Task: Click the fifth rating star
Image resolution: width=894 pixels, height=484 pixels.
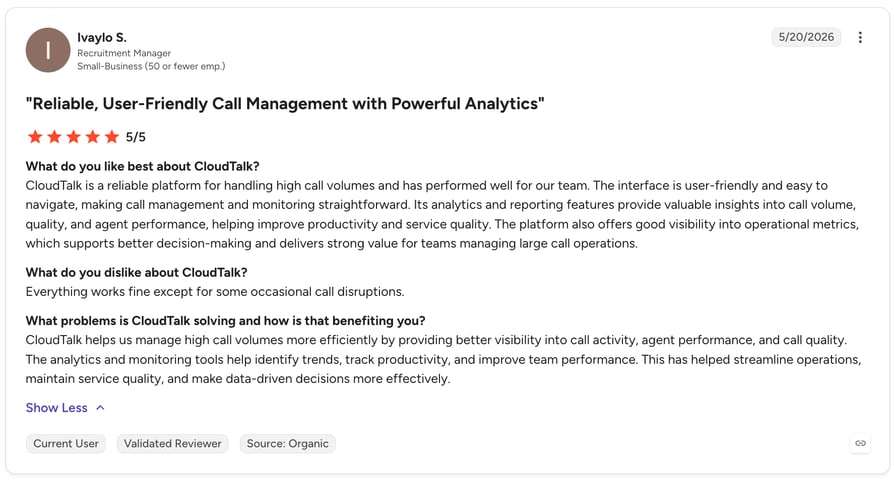Action: tap(112, 137)
